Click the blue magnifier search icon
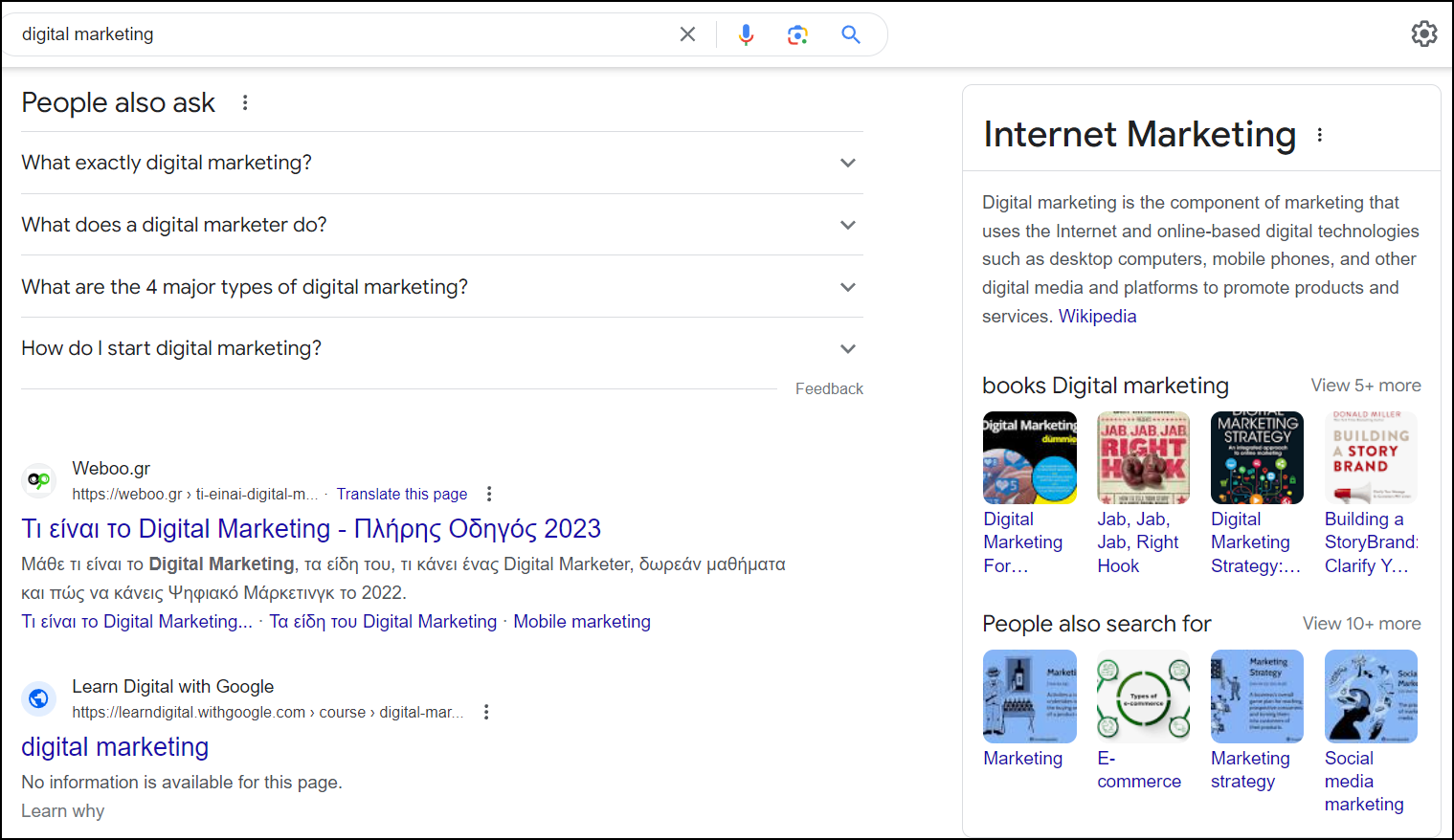 click(x=850, y=34)
